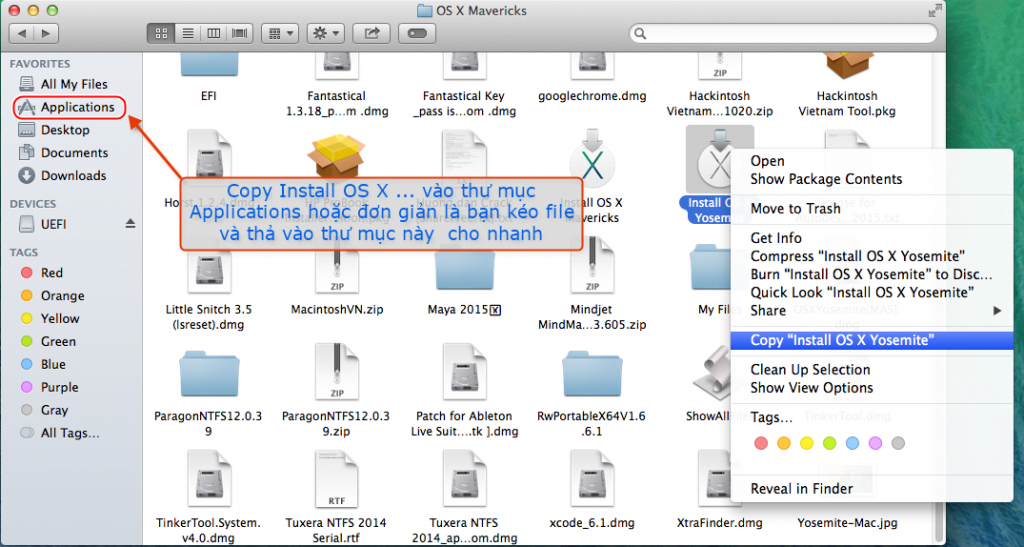Switch to list view in the toolbar
The width and height of the screenshot is (1024, 547).
(187, 33)
